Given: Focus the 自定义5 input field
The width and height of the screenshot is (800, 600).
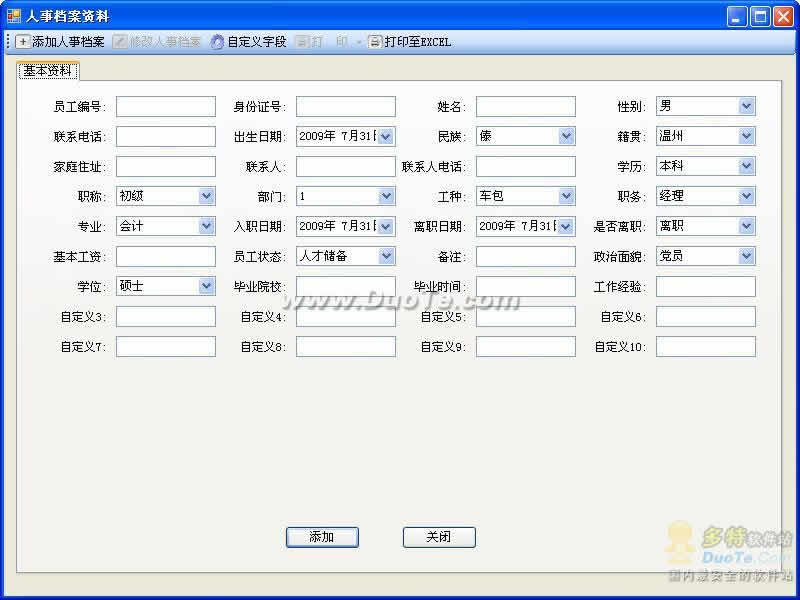Looking at the screenshot, I should (x=526, y=317).
